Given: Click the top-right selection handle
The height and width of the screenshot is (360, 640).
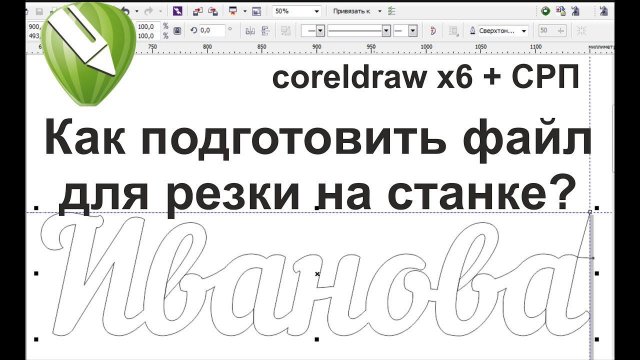Looking at the screenshot, I should [597, 208].
